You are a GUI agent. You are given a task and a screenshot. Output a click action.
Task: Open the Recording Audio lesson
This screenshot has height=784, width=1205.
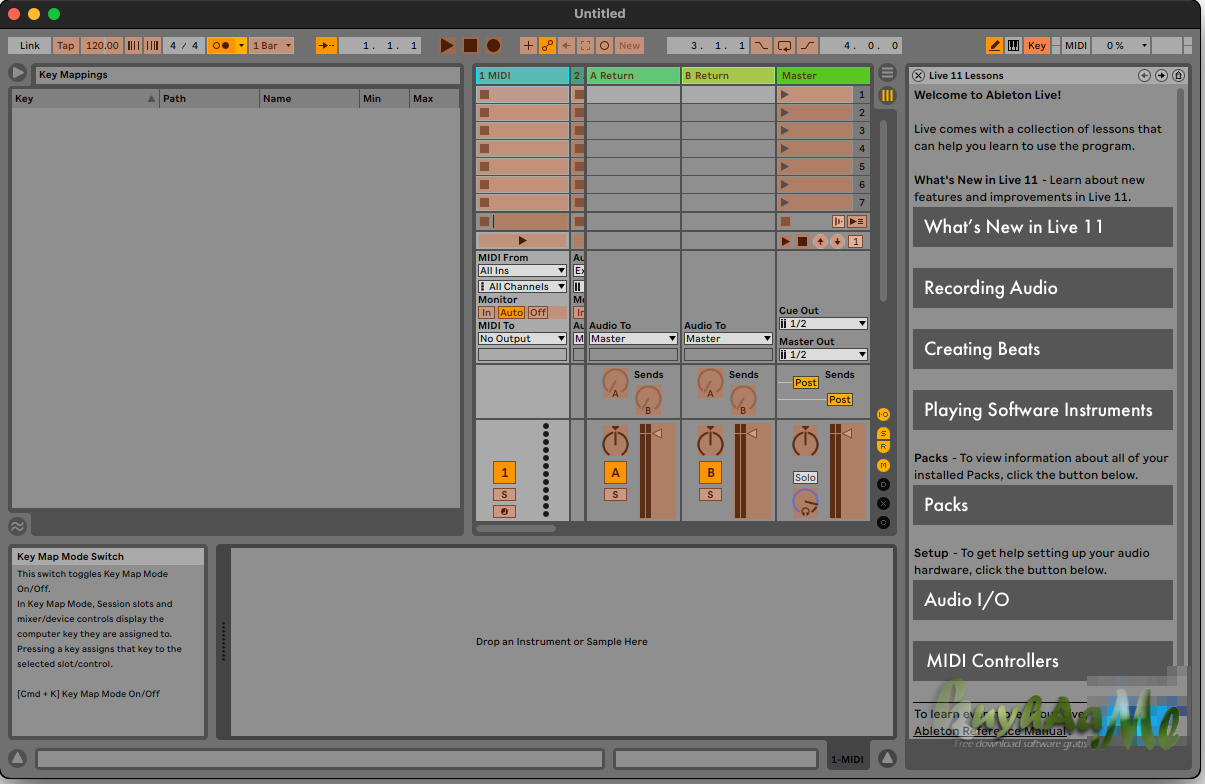[x=1043, y=288]
